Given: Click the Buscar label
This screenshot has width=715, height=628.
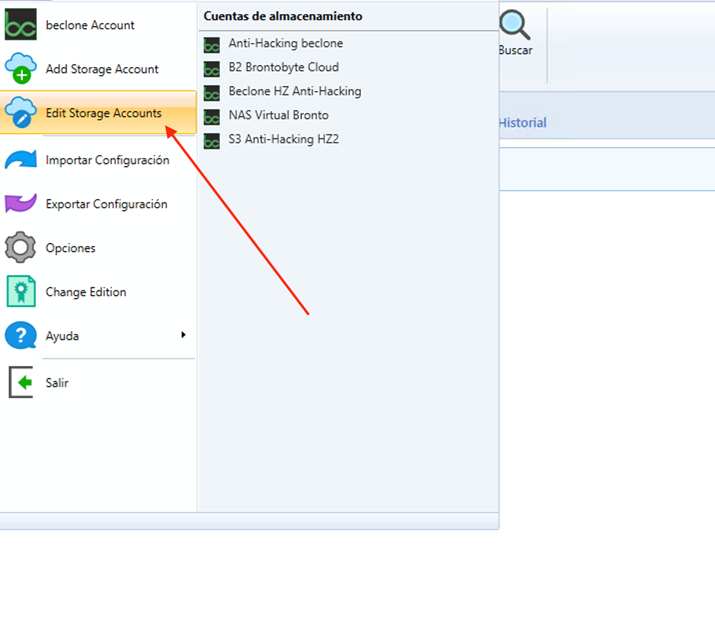Looking at the screenshot, I should coord(516,50).
